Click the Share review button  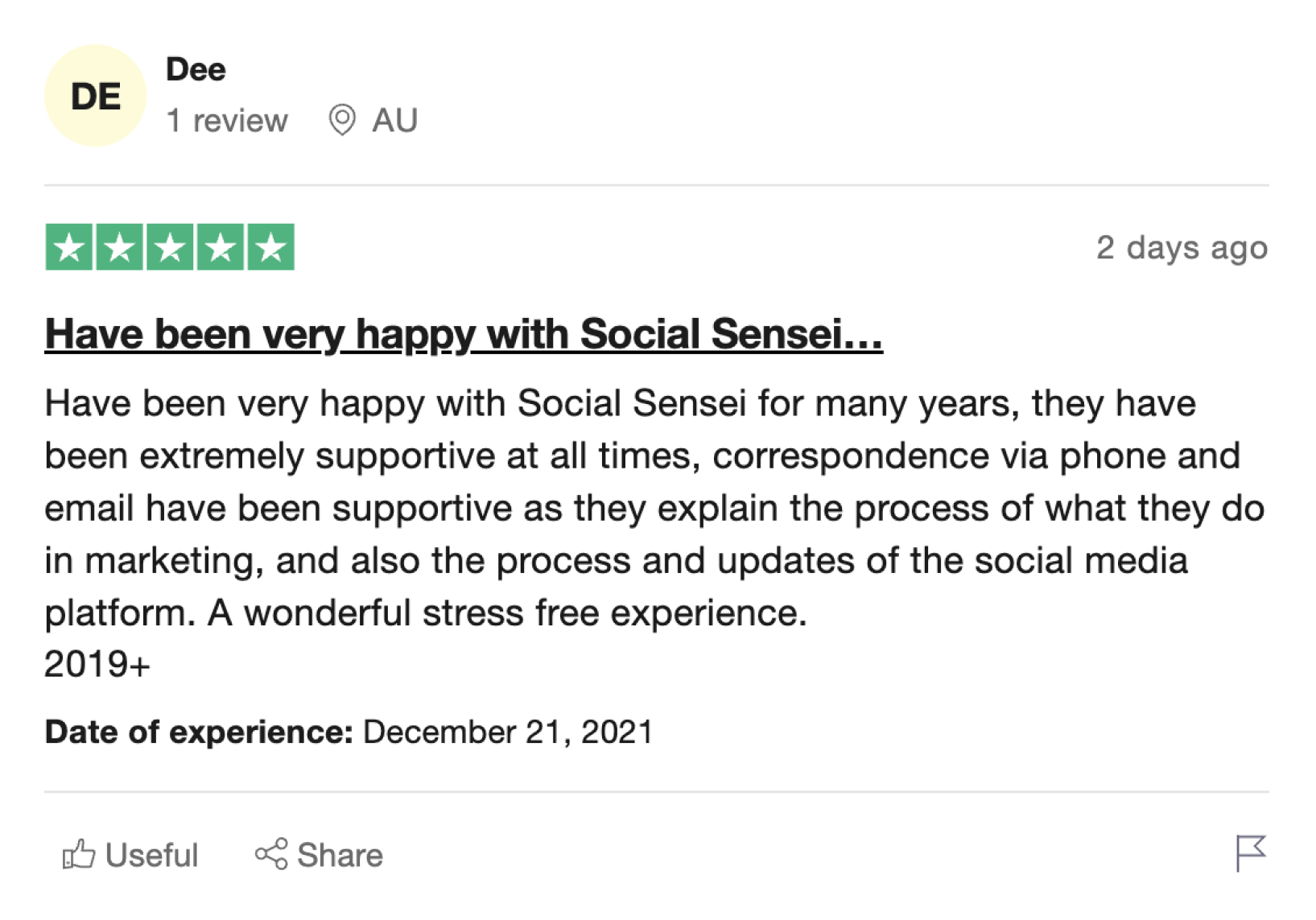click(319, 855)
